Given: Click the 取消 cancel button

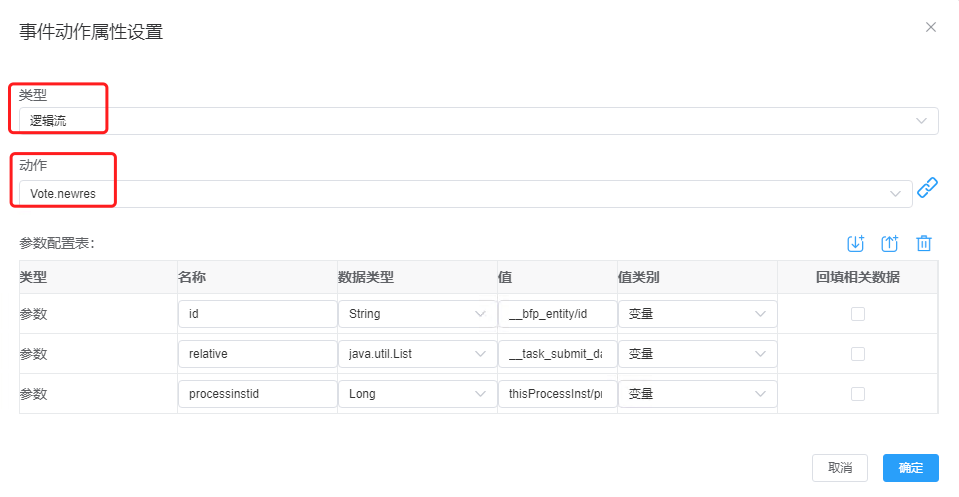Looking at the screenshot, I should (840, 468).
